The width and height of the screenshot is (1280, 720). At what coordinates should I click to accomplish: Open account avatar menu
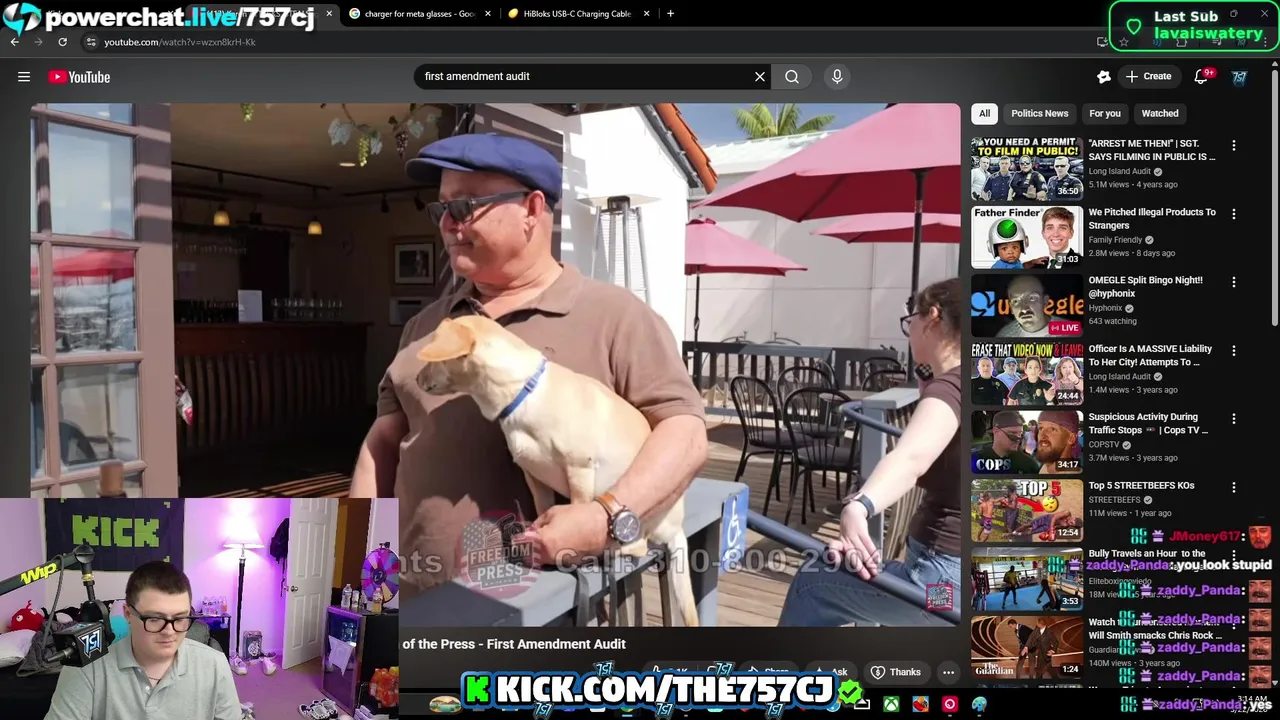click(1240, 77)
